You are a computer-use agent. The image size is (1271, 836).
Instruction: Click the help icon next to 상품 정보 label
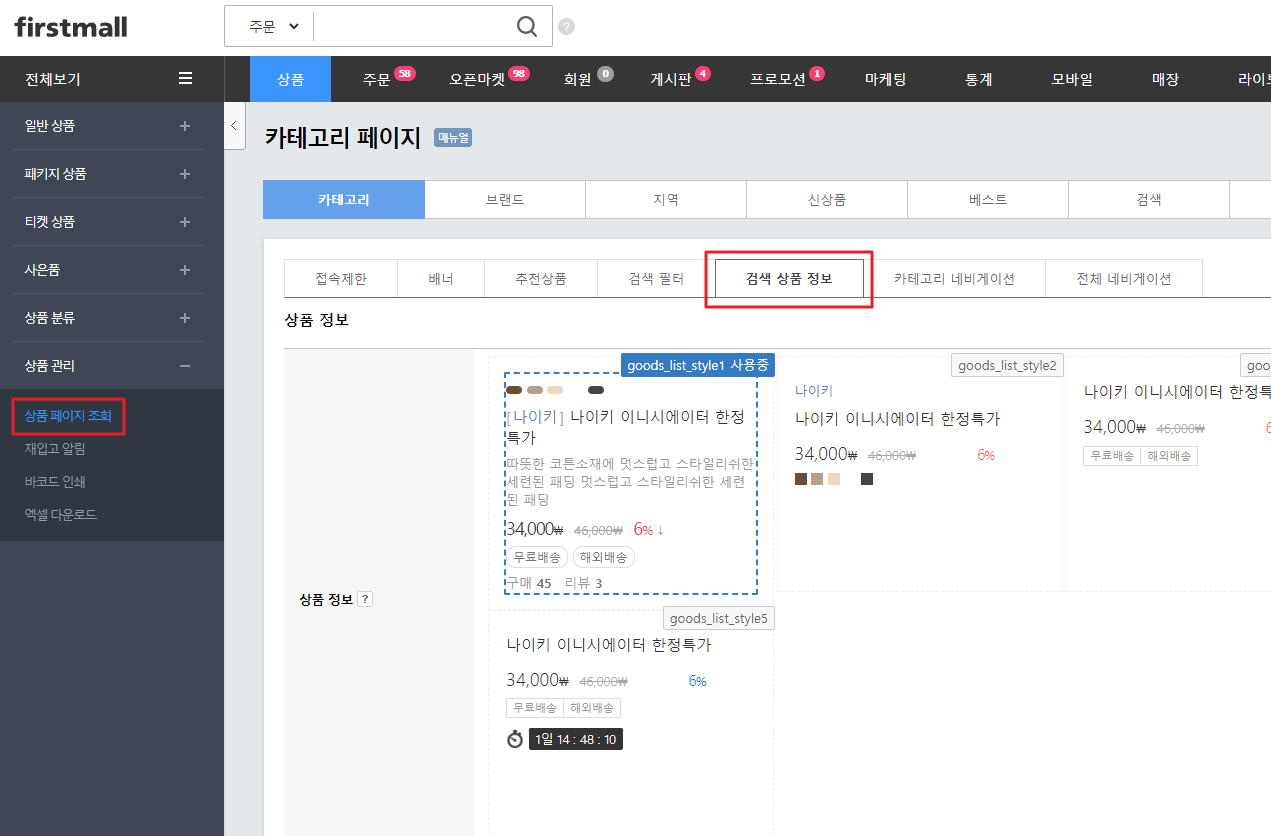tap(365, 599)
